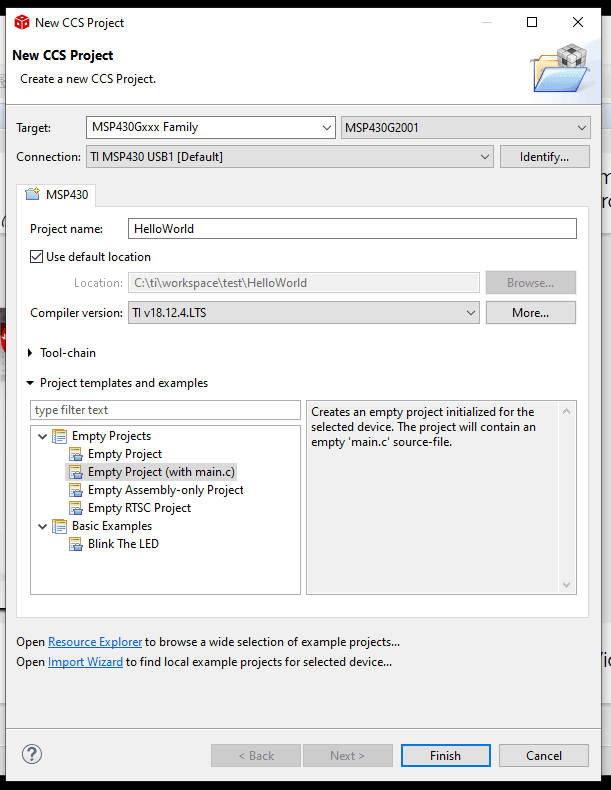
Task: Click the help question mark icon
Action: (x=32, y=754)
